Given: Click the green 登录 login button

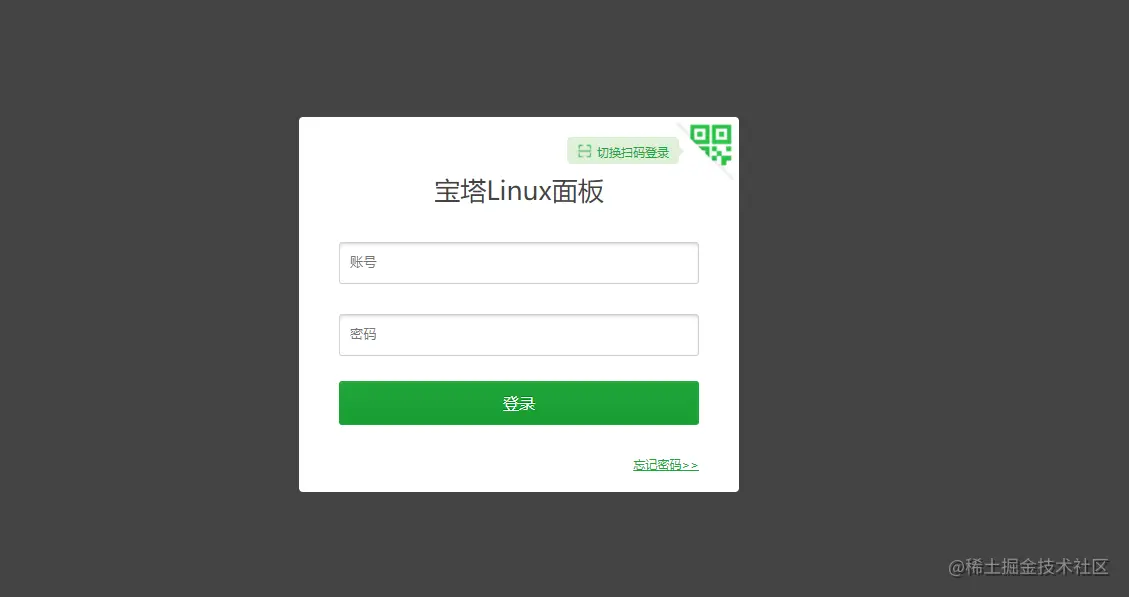Looking at the screenshot, I should pyautogui.click(x=518, y=403).
